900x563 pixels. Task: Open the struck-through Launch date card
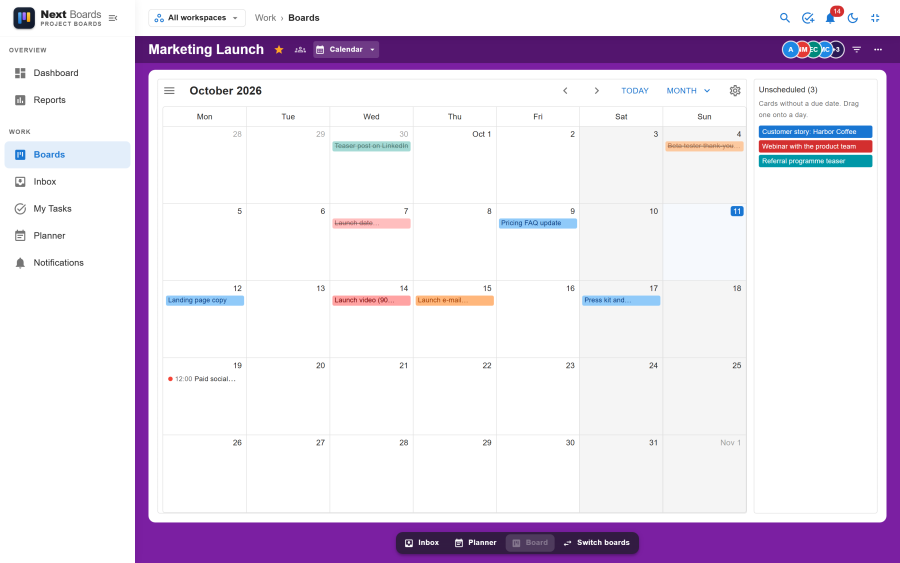click(371, 223)
